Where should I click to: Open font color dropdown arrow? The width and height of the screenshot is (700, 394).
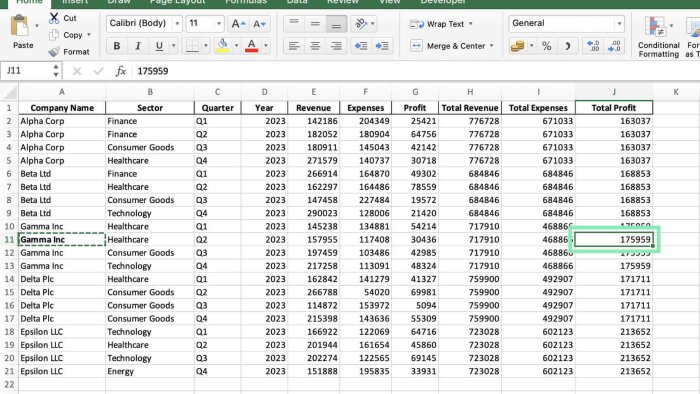click(266, 46)
